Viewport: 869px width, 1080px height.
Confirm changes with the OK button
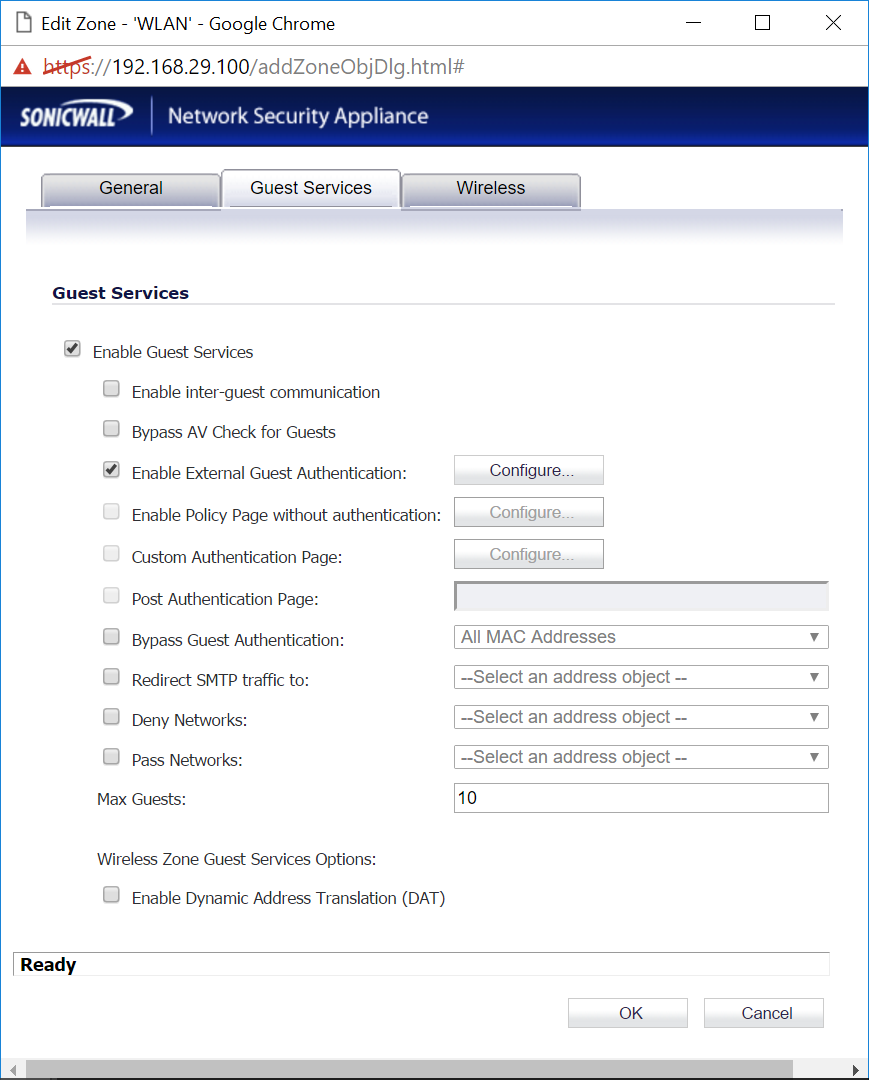coord(627,1012)
